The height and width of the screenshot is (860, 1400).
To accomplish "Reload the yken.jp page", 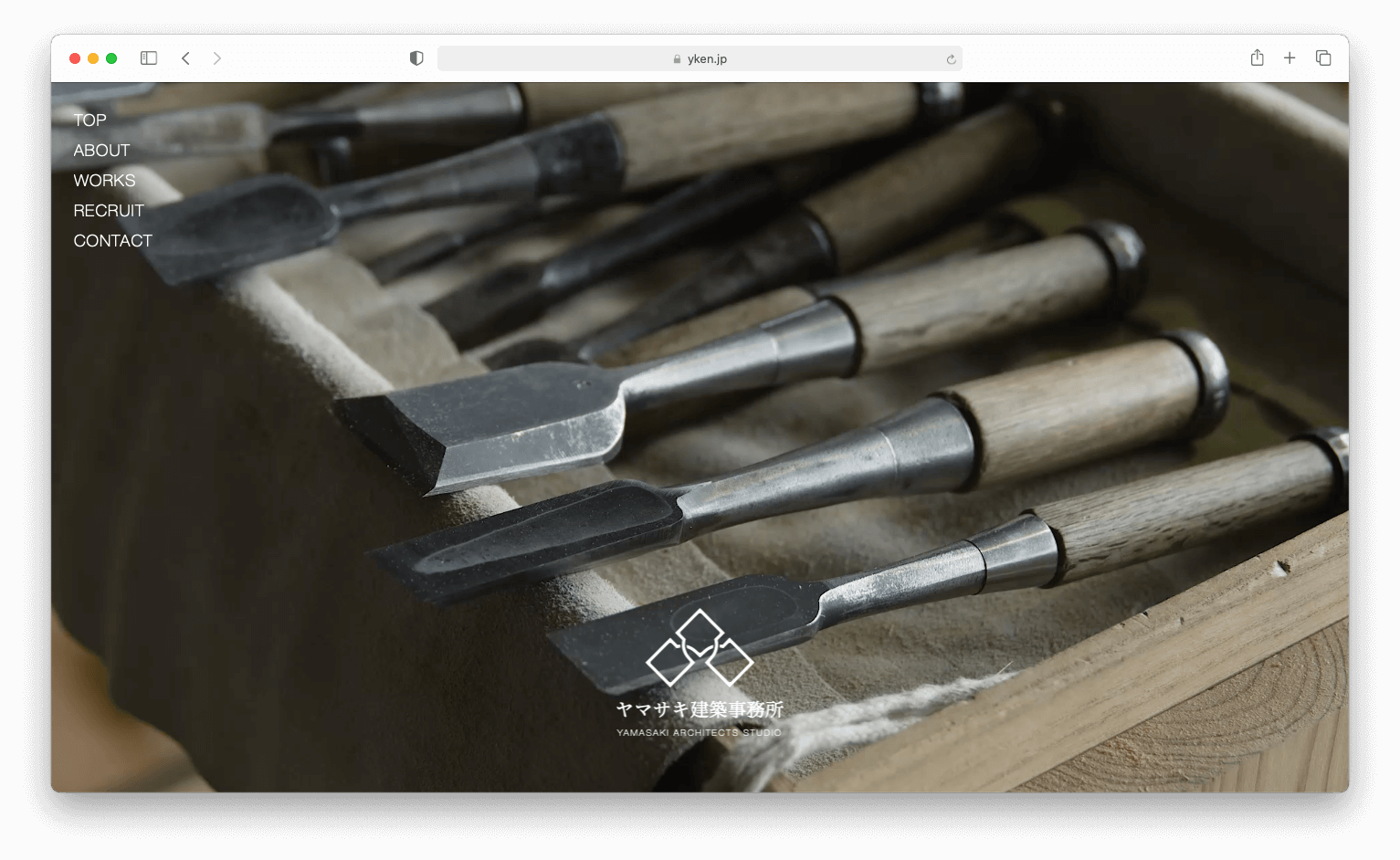I will coord(951,59).
